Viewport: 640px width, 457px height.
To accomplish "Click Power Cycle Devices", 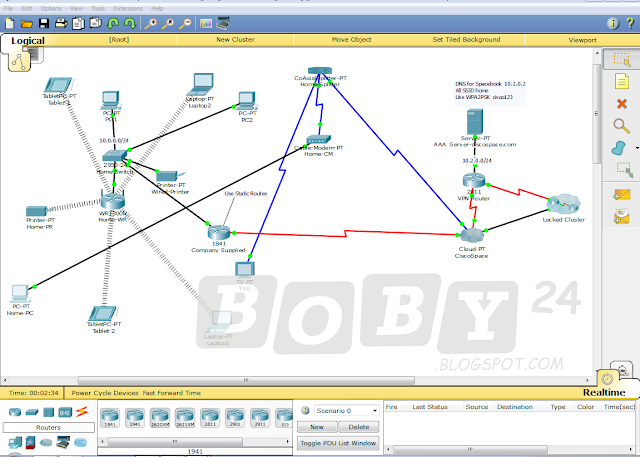I will (105, 393).
